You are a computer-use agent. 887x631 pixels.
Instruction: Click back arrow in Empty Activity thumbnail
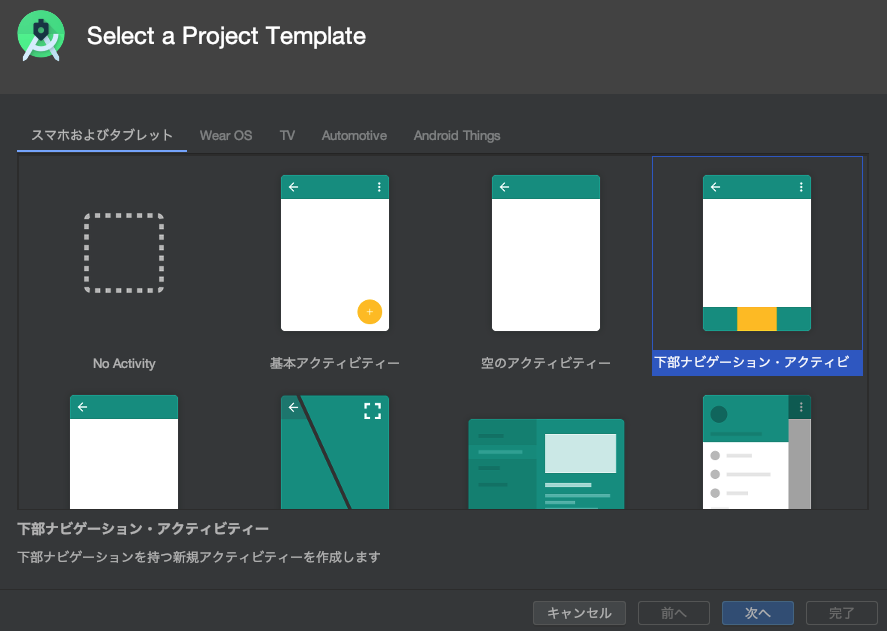pos(505,187)
